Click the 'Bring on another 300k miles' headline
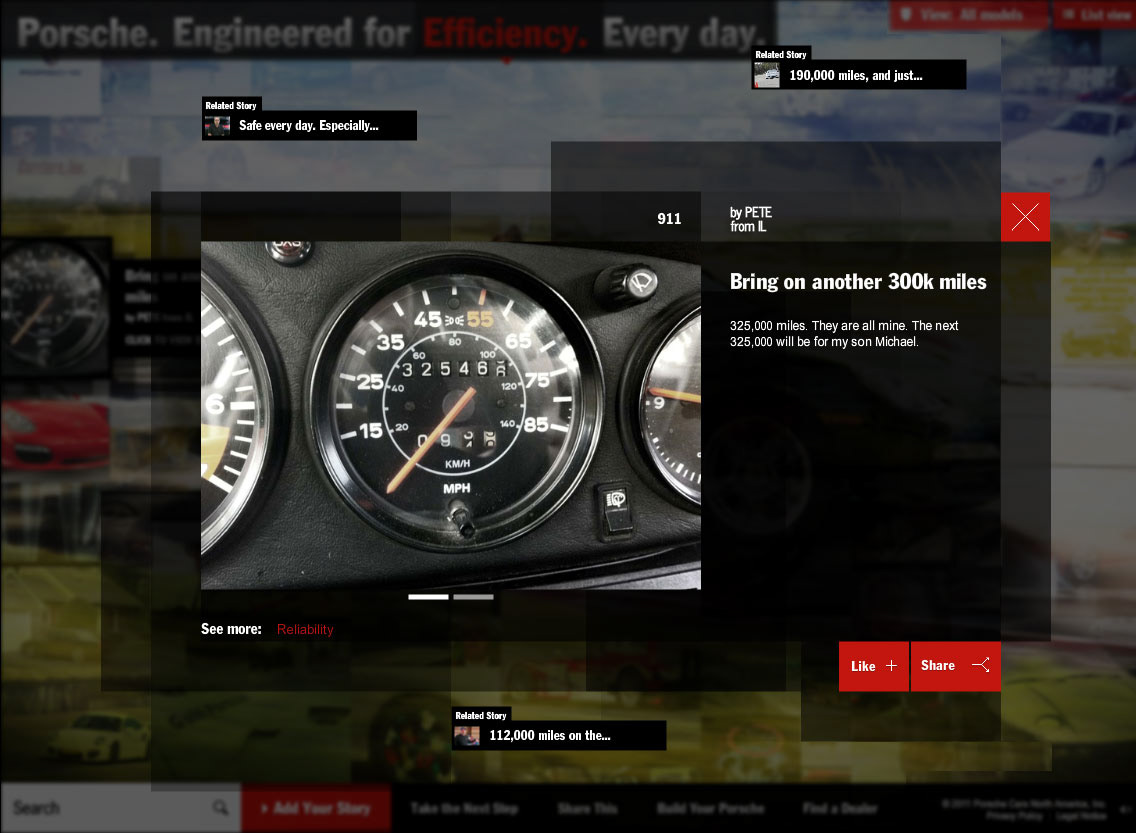The height and width of the screenshot is (833, 1136). tap(858, 282)
